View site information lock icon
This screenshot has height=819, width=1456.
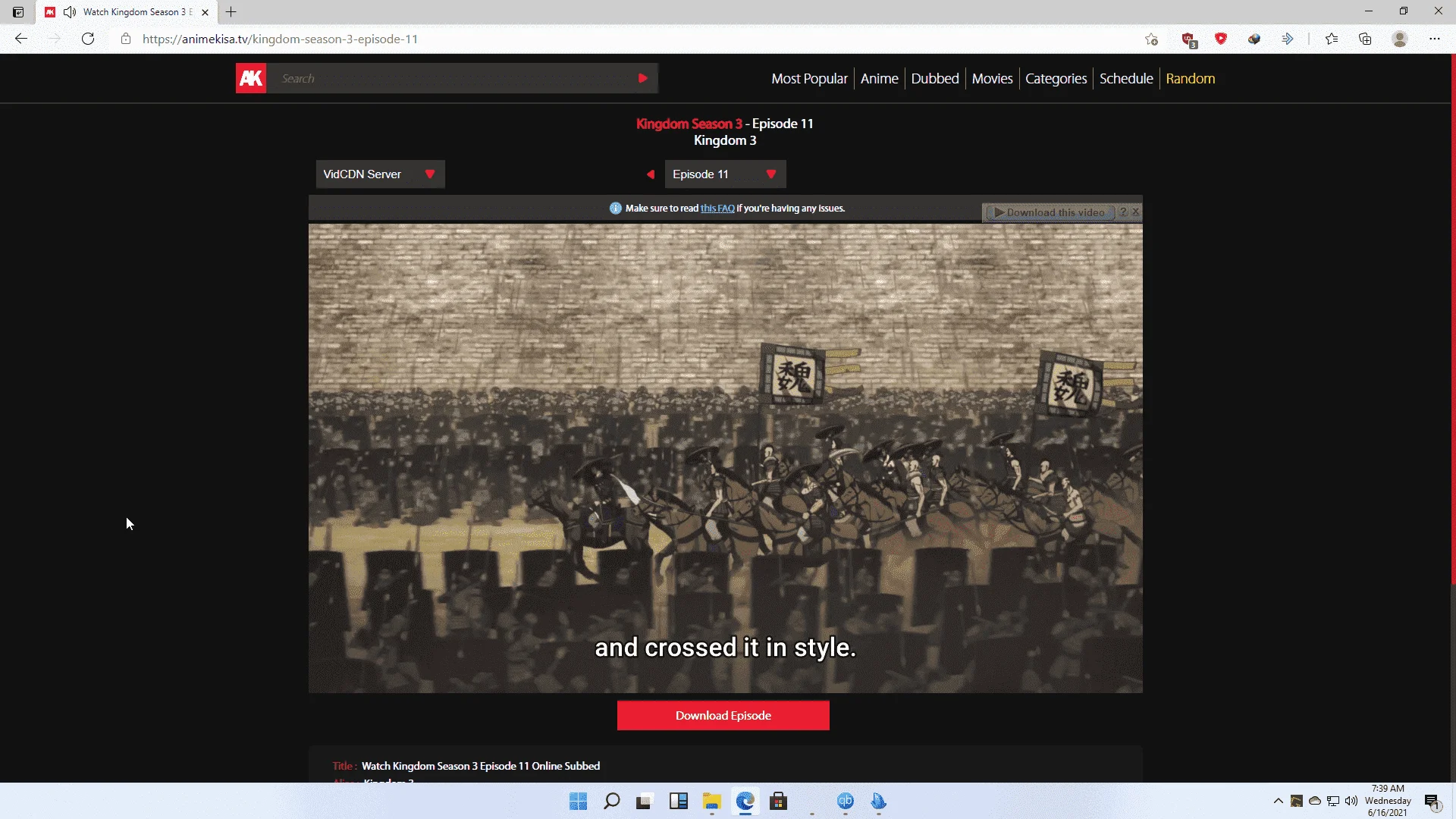point(126,39)
